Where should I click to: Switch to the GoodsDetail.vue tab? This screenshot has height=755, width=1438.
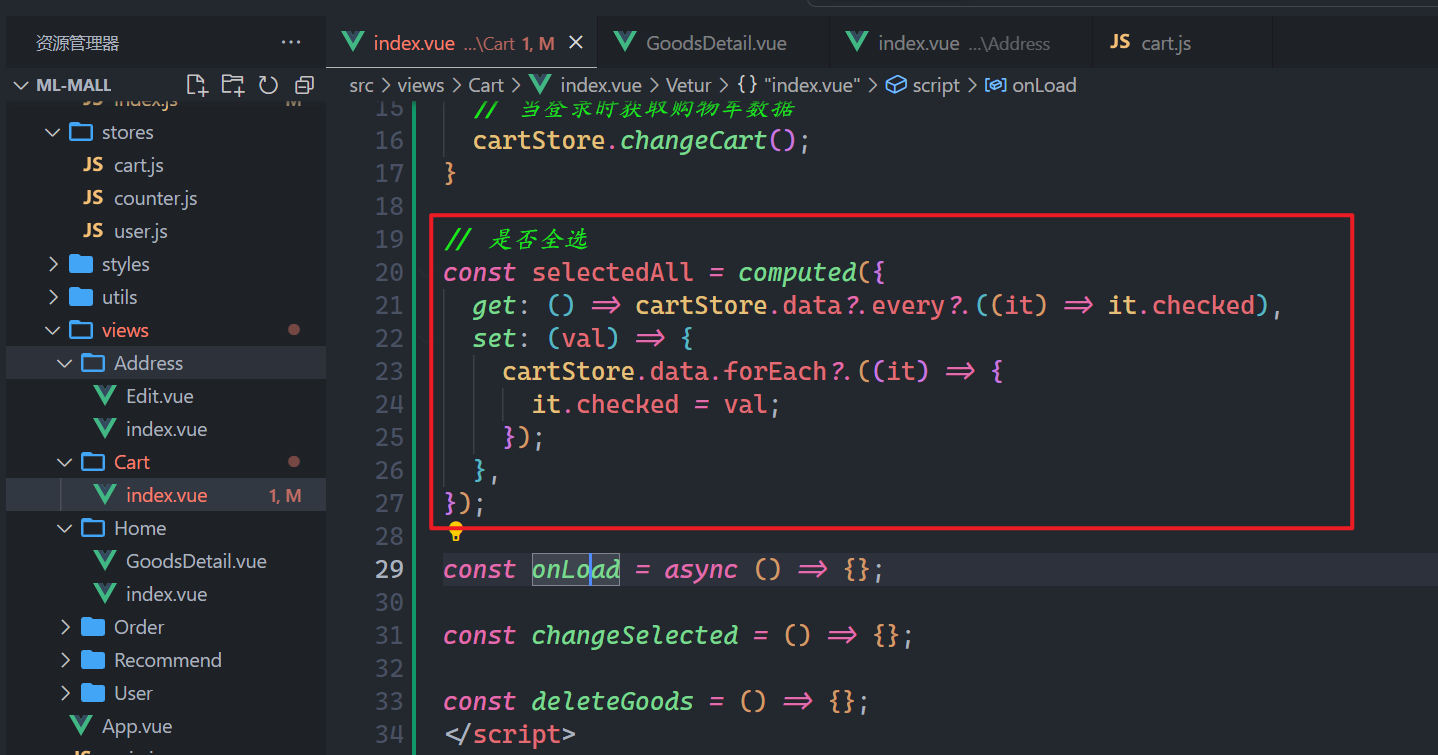(x=714, y=43)
